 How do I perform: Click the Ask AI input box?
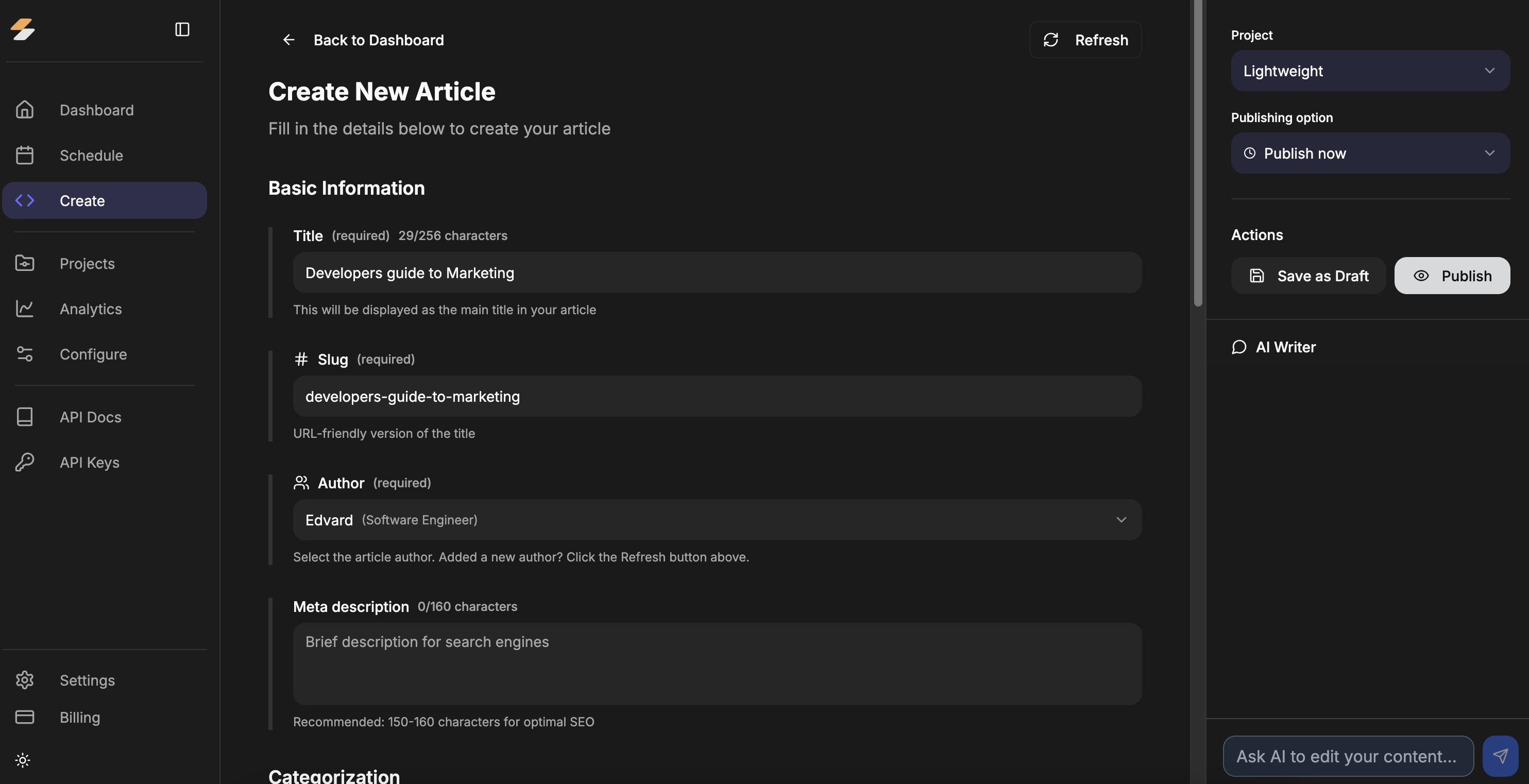pyautogui.click(x=1347, y=756)
